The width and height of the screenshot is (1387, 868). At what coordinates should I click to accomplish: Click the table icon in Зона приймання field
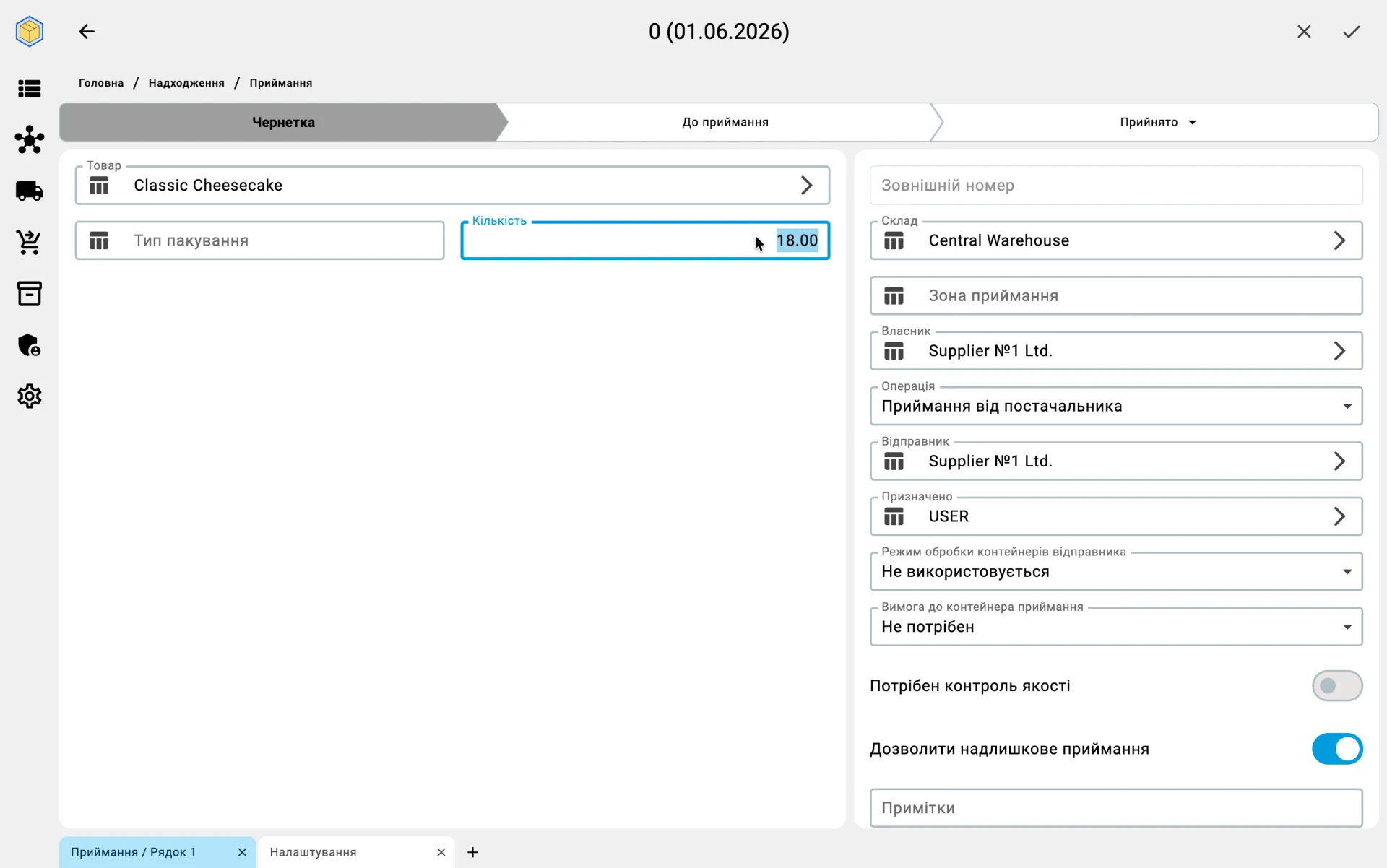[x=894, y=296]
